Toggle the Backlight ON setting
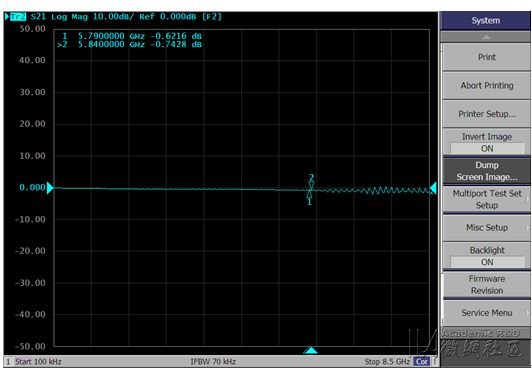This screenshot has height=368, width=532. [x=487, y=256]
